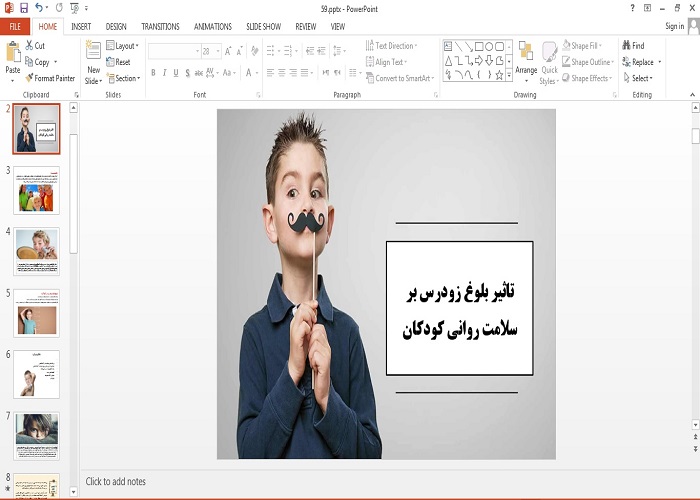Click the Cut scissors icon
700x500 pixels.
[29, 45]
